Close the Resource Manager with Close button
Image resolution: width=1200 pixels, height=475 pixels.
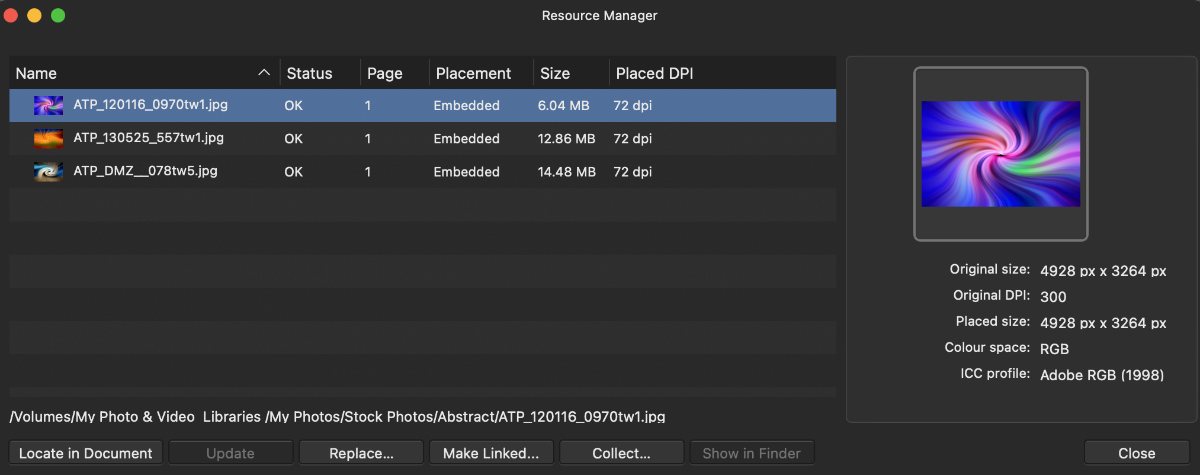(x=1137, y=453)
